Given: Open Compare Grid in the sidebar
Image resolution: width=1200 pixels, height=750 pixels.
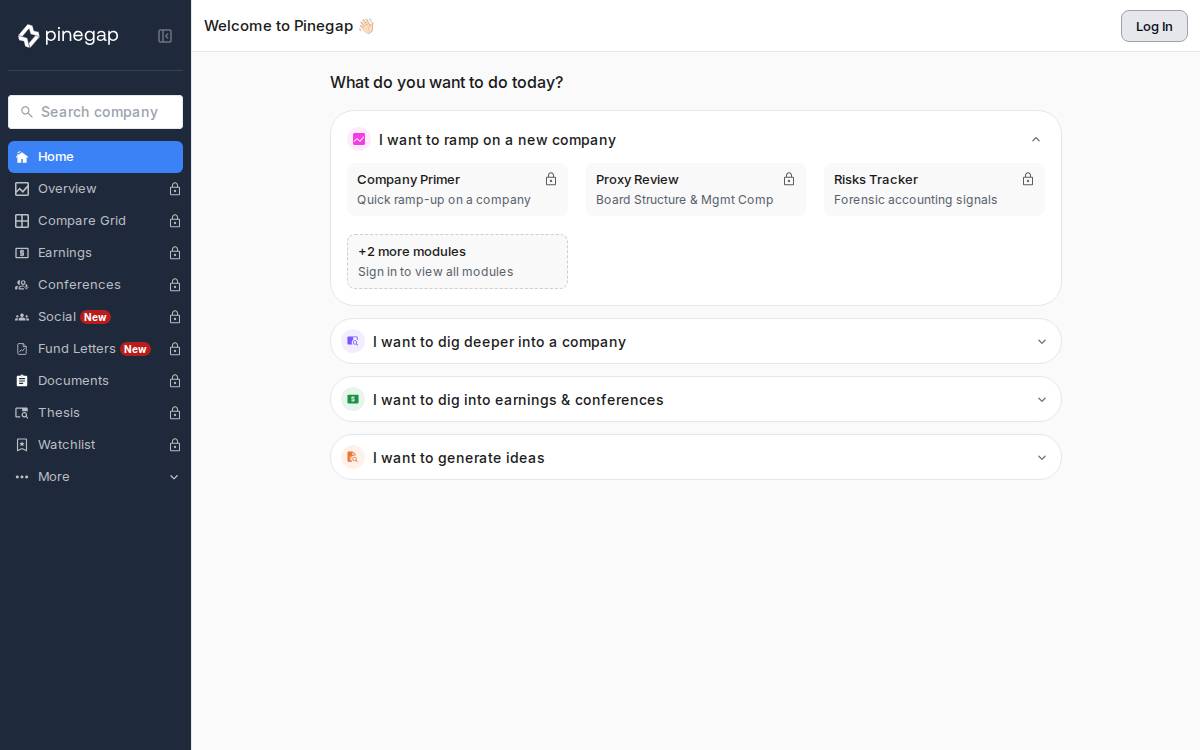Looking at the screenshot, I should pyautogui.click(x=95, y=221).
